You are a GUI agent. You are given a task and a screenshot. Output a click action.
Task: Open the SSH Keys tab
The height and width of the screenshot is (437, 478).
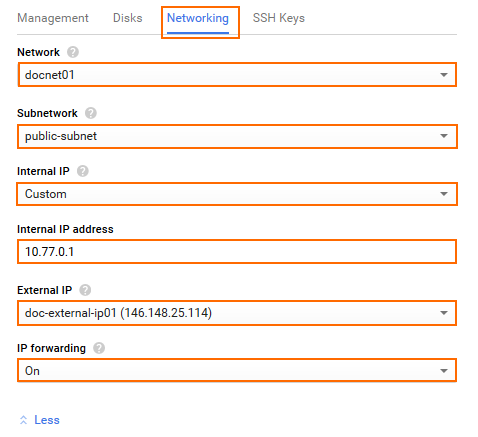pyautogui.click(x=279, y=18)
